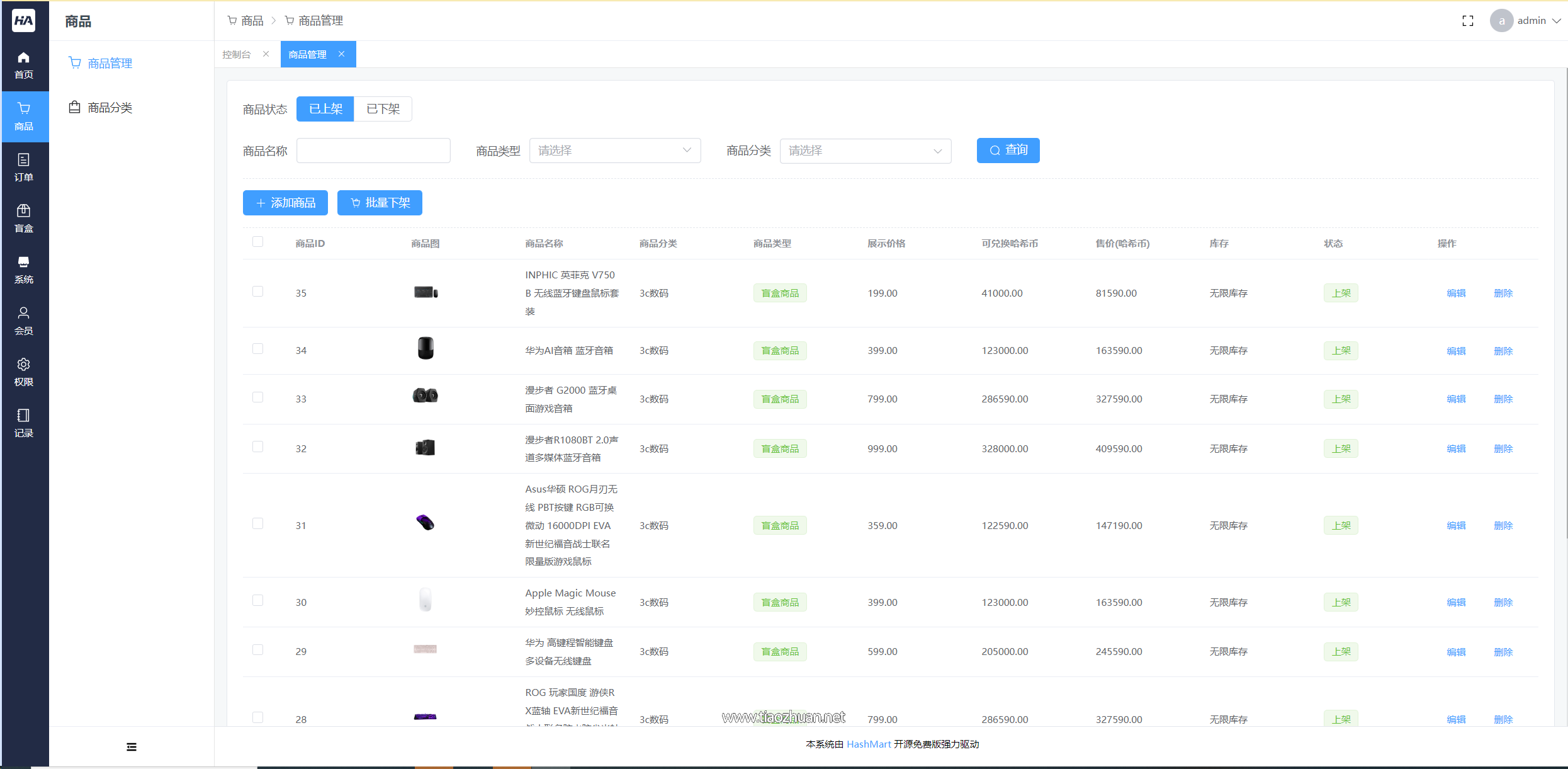Viewport: 1568px width, 769px height.
Task: Open the 盲盒 blind box sidebar icon
Action: pos(24,219)
